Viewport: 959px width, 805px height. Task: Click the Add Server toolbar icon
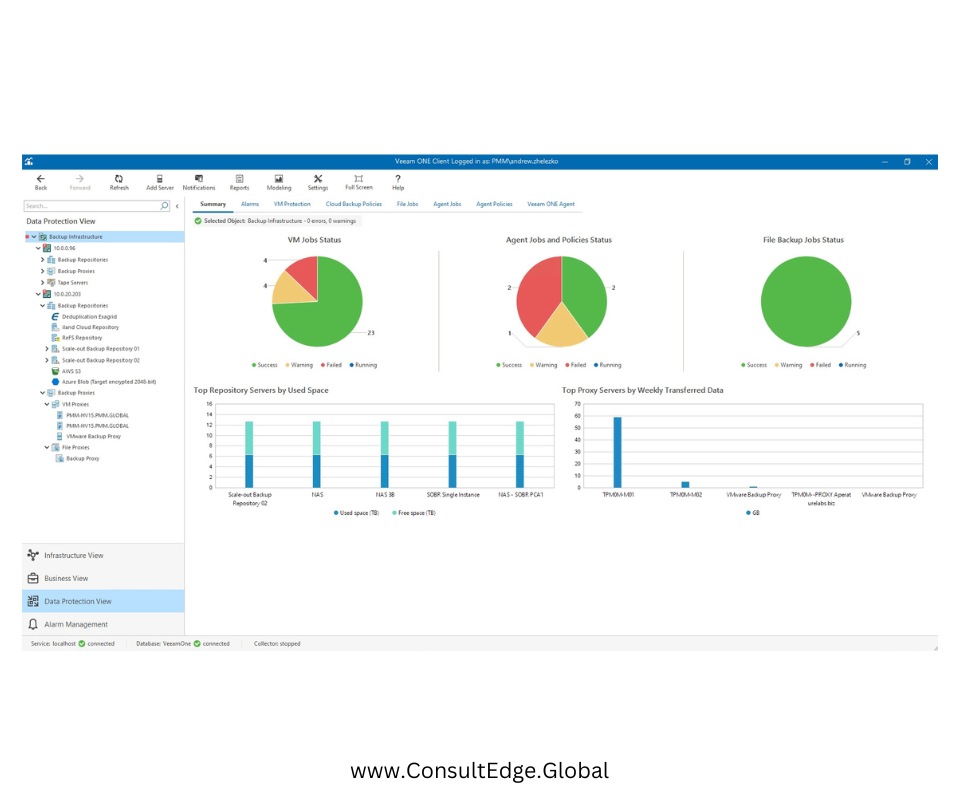[x=160, y=179]
